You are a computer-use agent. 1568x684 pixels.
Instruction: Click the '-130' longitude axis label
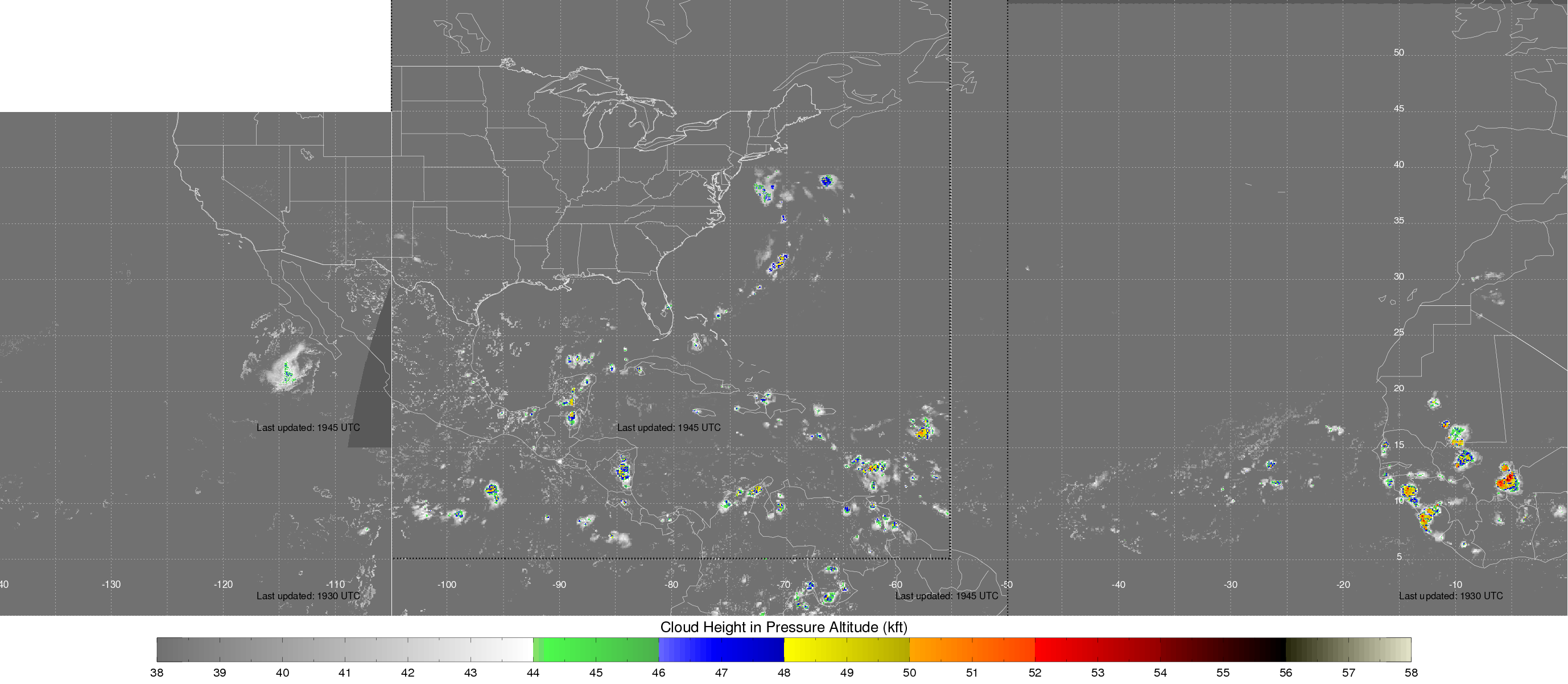click(x=111, y=584)
